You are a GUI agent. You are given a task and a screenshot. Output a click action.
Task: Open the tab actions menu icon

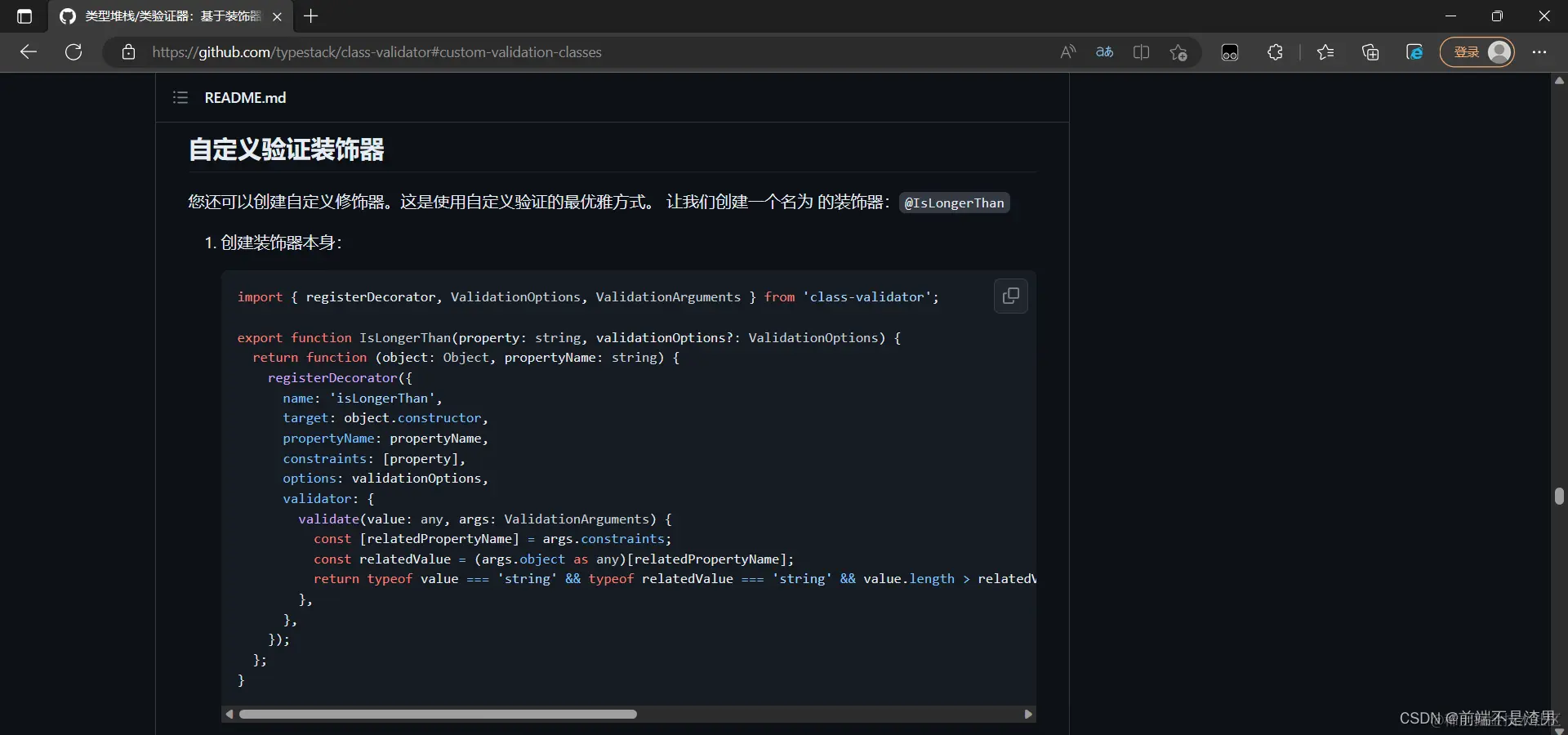[24, 16]
